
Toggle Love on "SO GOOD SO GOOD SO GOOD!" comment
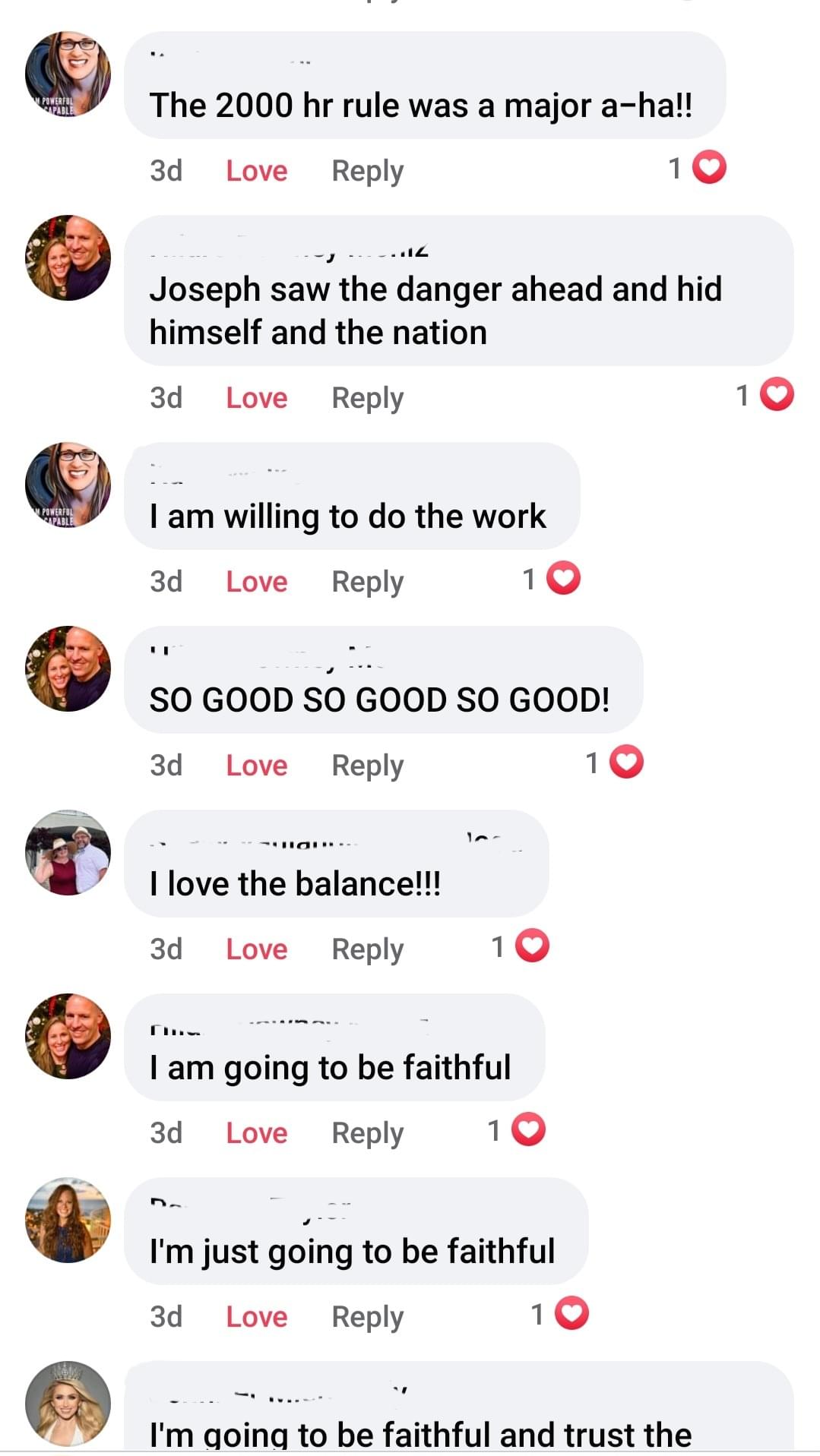[256, 766]
